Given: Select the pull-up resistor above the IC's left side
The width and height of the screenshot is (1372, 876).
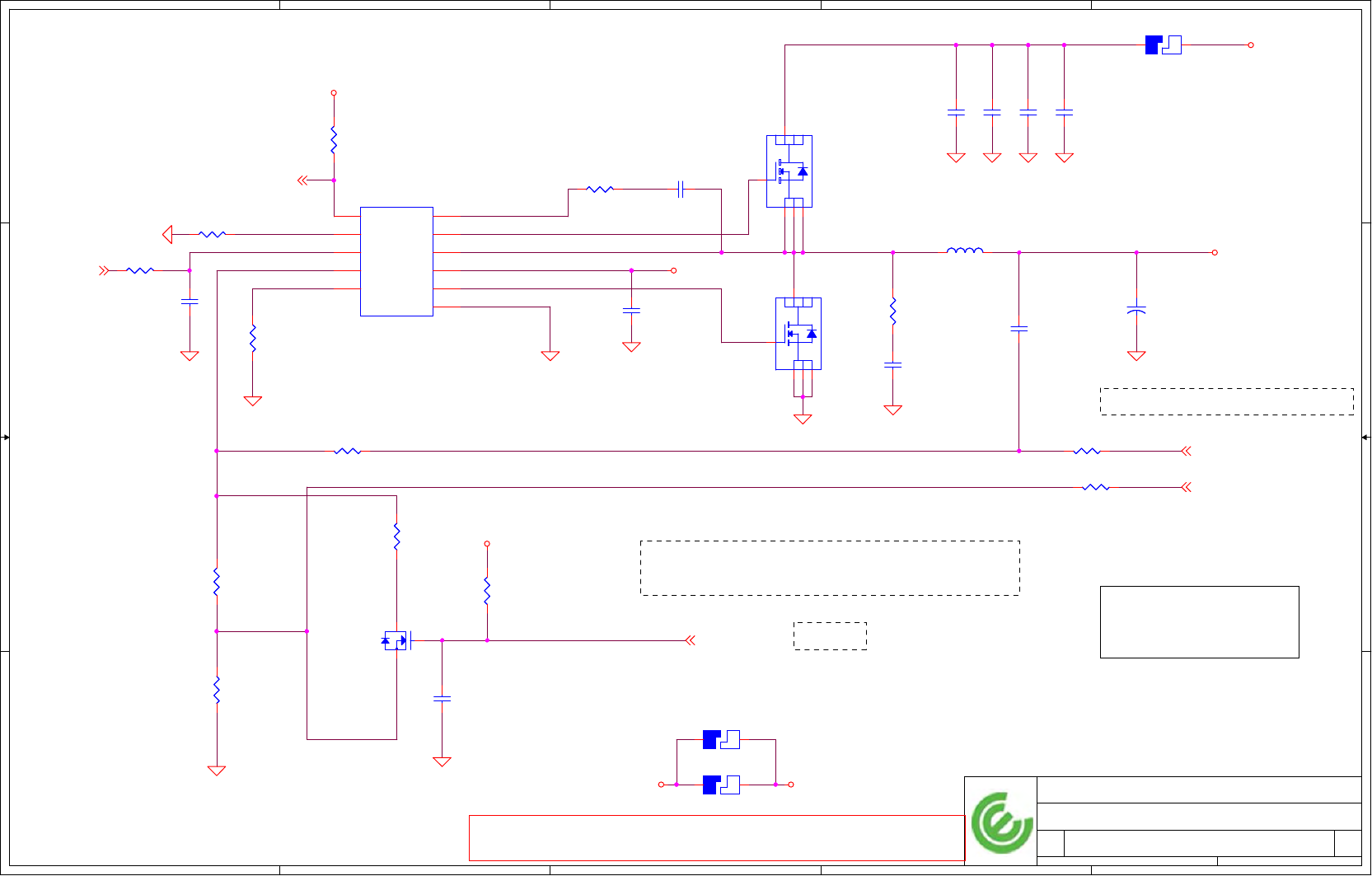Looking at the screenshot, I should click(x=334, y=140).
